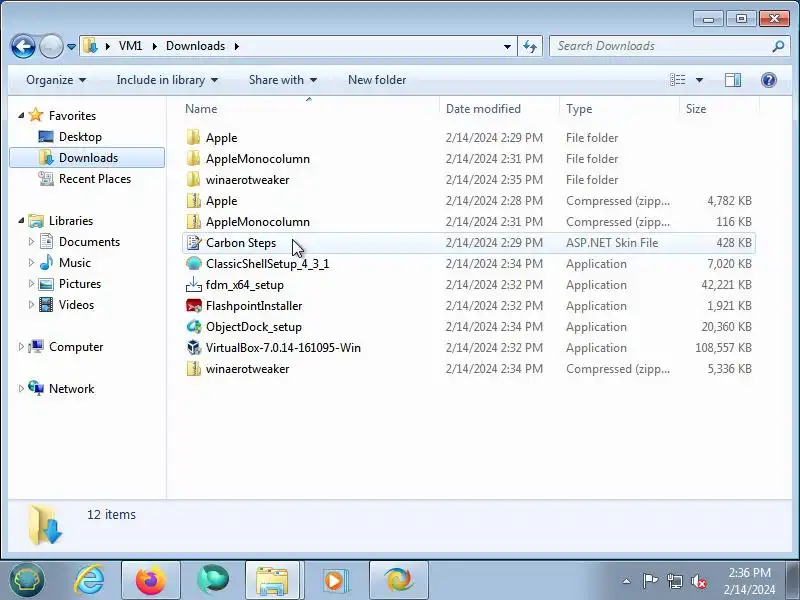800x600 pixels.
Task: Sort by the Size column header
Action: pos(719,109)
